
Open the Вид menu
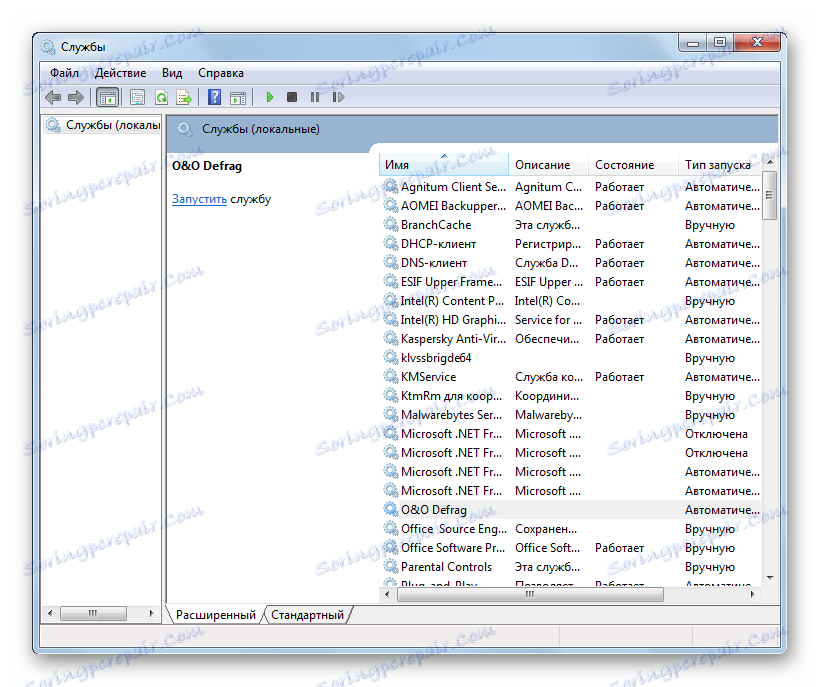coord(172,73)
